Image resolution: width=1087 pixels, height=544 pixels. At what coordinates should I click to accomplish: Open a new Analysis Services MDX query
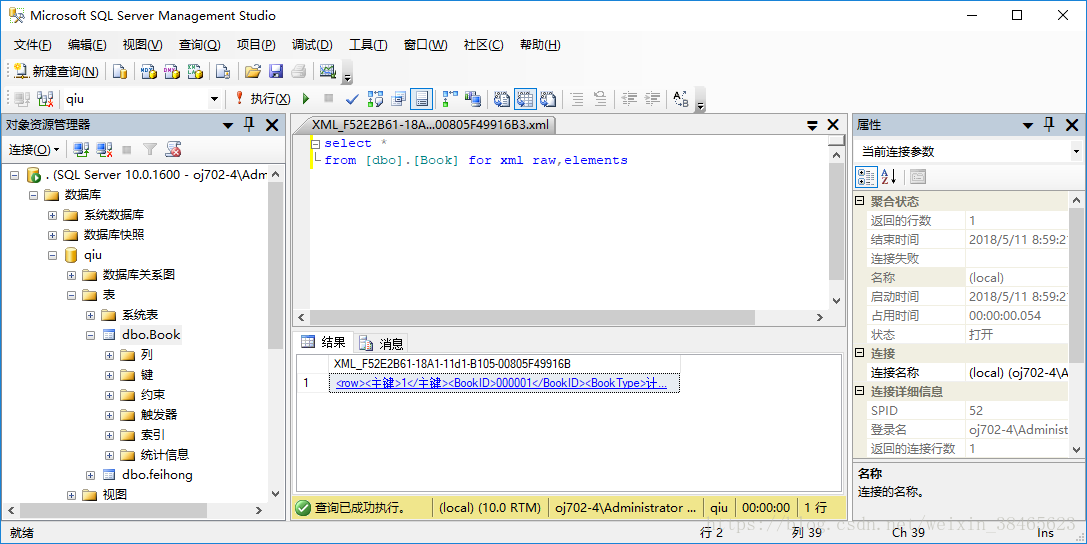[149, 71]
